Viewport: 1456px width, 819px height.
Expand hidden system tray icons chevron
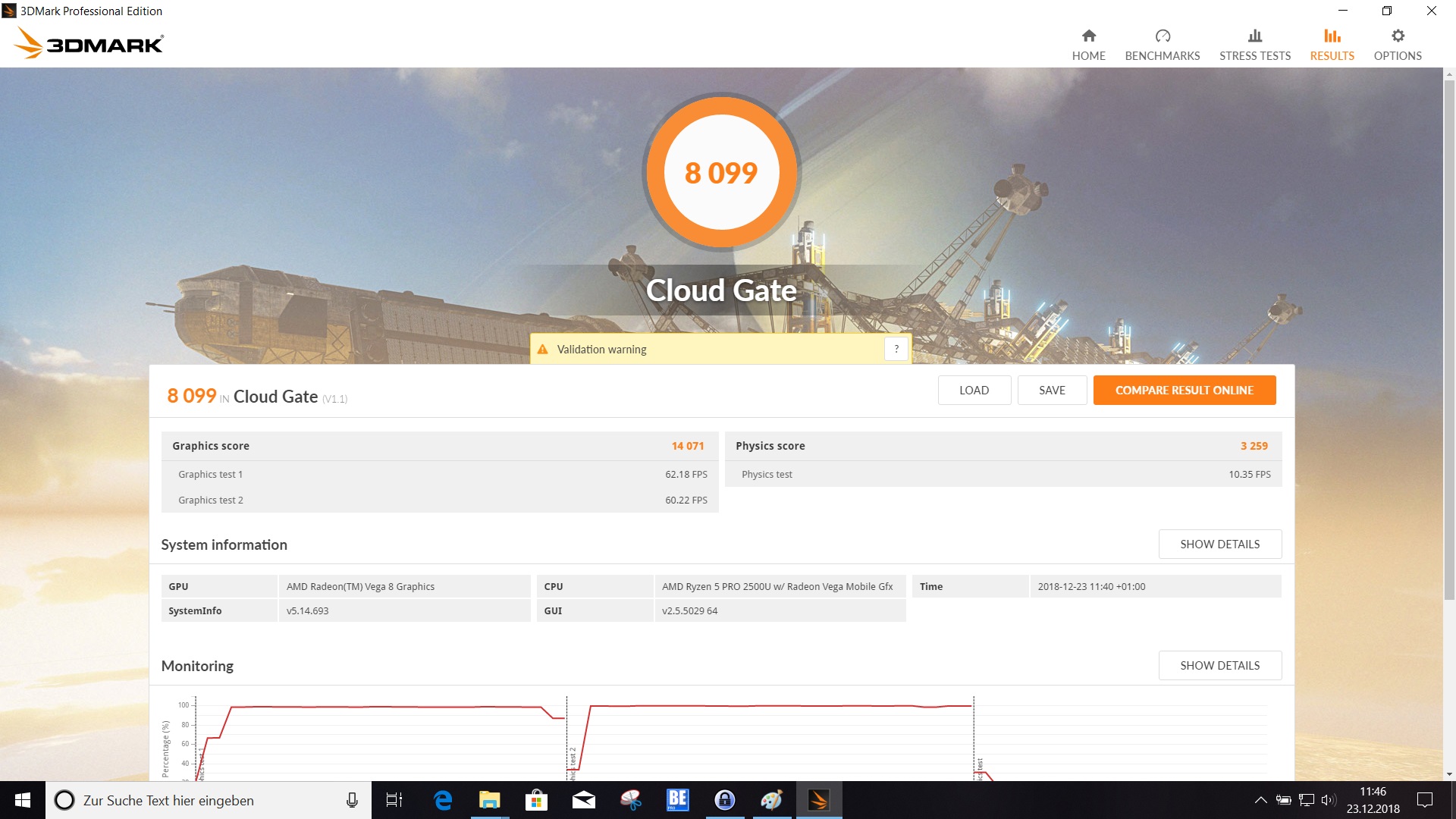[1260, 800]
